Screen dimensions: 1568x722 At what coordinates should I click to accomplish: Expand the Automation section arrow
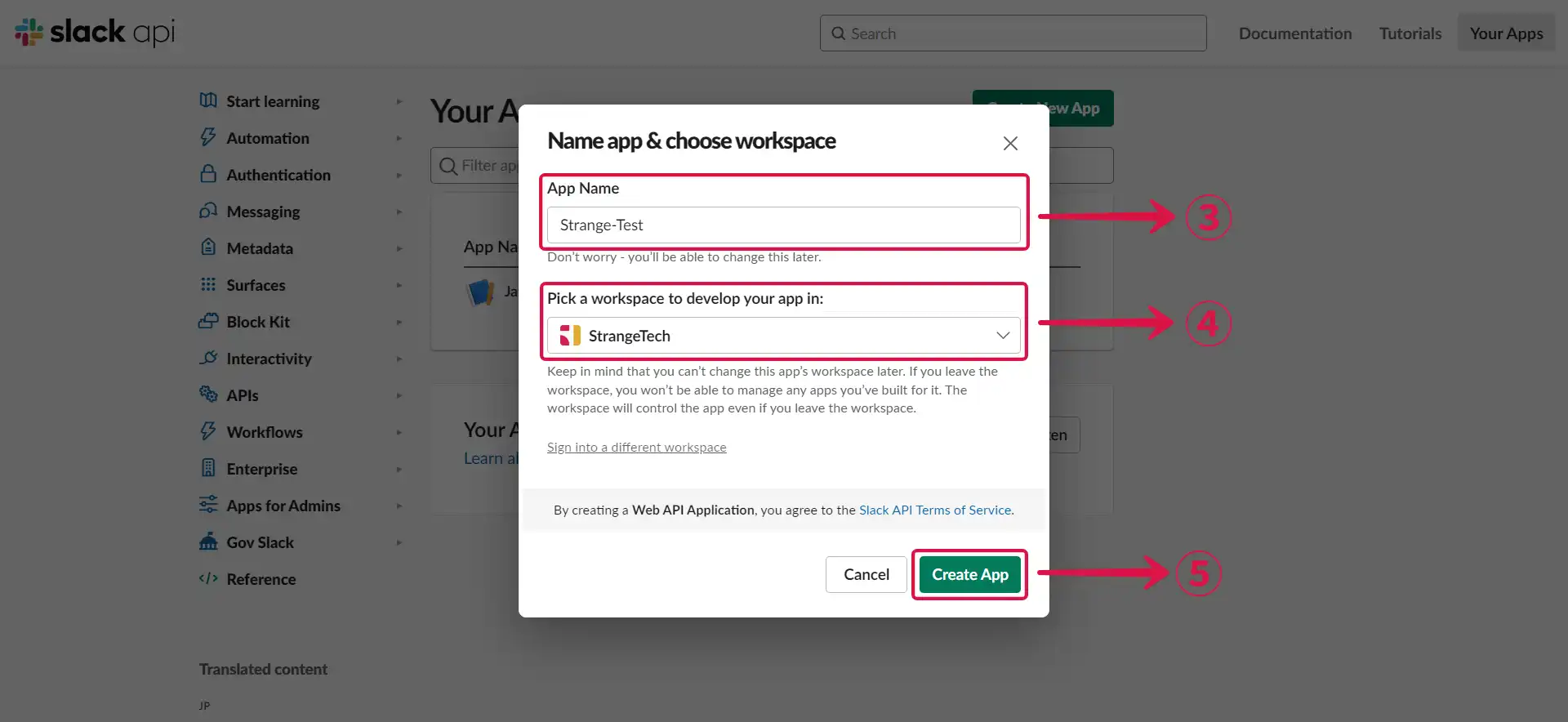click(399, 138)
